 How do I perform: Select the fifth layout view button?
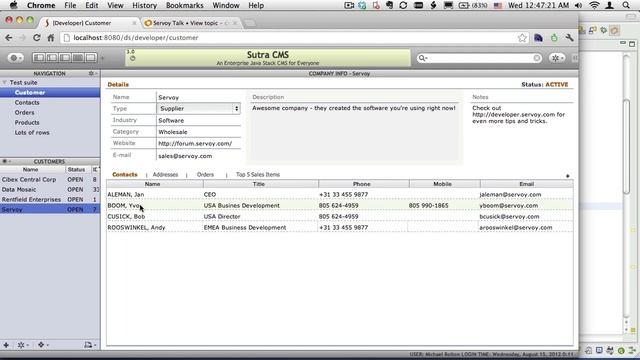(91, 58)
